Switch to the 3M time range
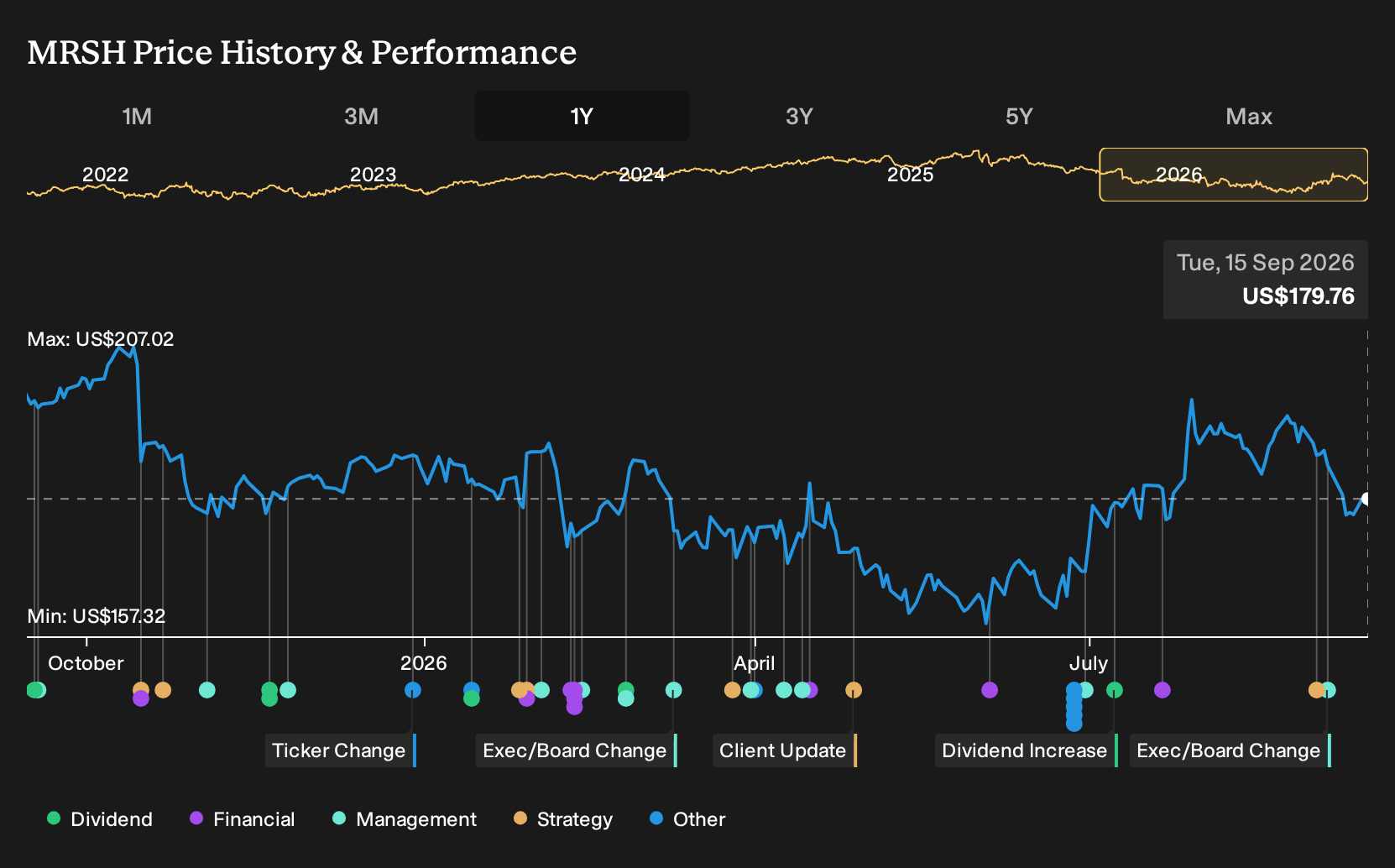Screen dimensions: 1395x868 click(361, 116)
